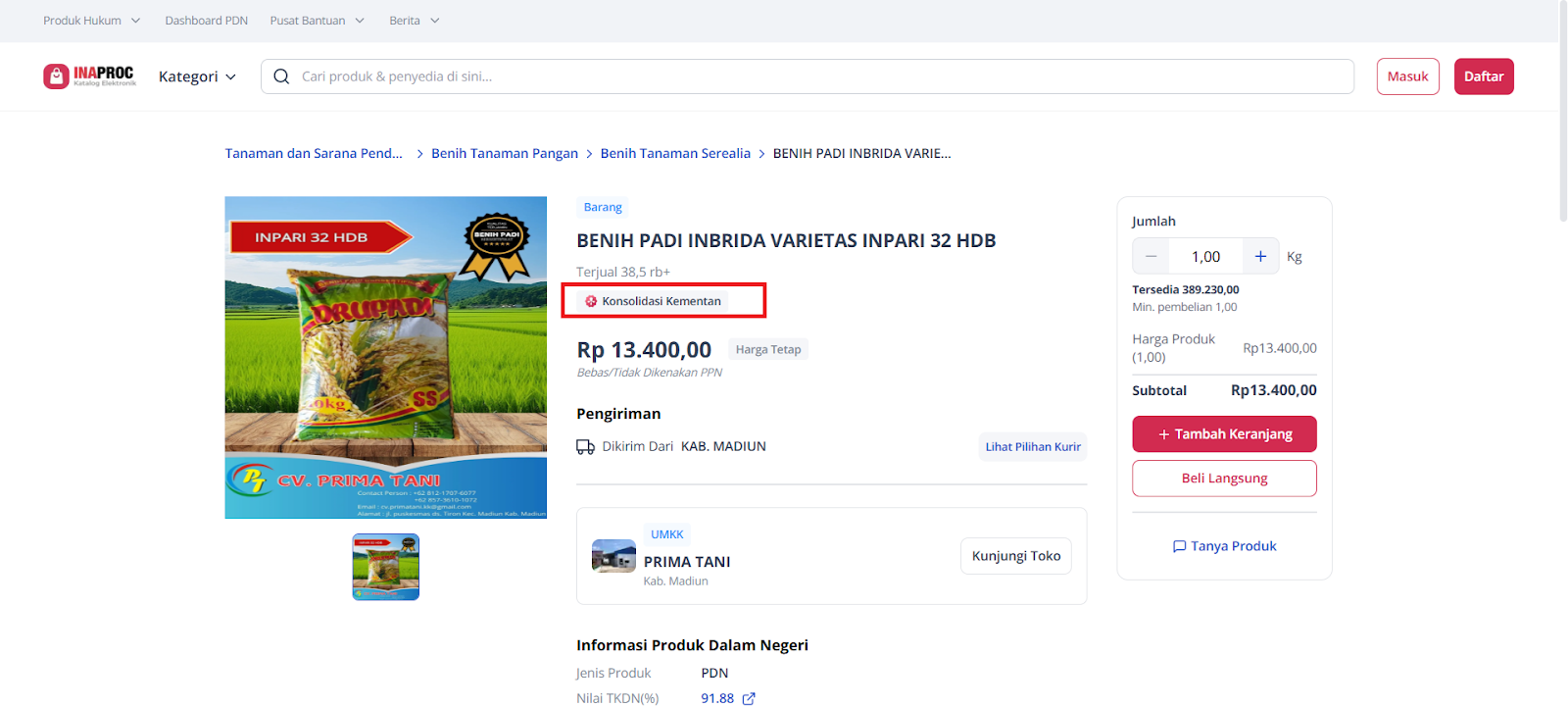1568x707 pixels.
Task: Open the TKDN external link icon
Action: (x=749, y=698)
